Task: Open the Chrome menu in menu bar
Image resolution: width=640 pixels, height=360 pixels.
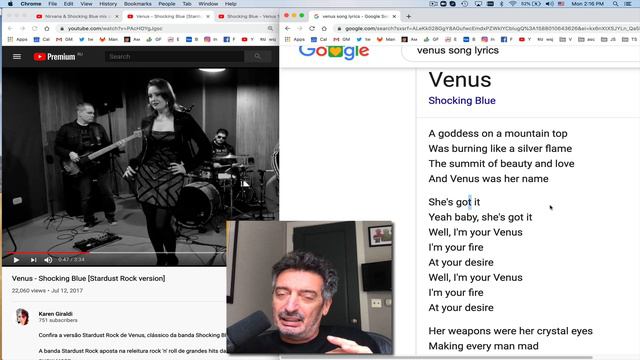Action: [31, 4]
